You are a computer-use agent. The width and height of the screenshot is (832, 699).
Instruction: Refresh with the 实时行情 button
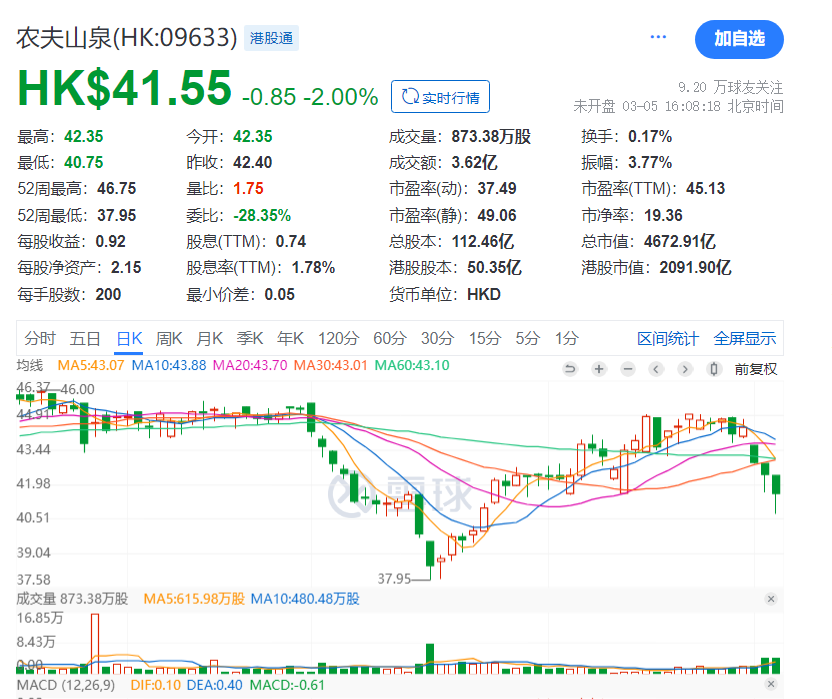point(440,97)
